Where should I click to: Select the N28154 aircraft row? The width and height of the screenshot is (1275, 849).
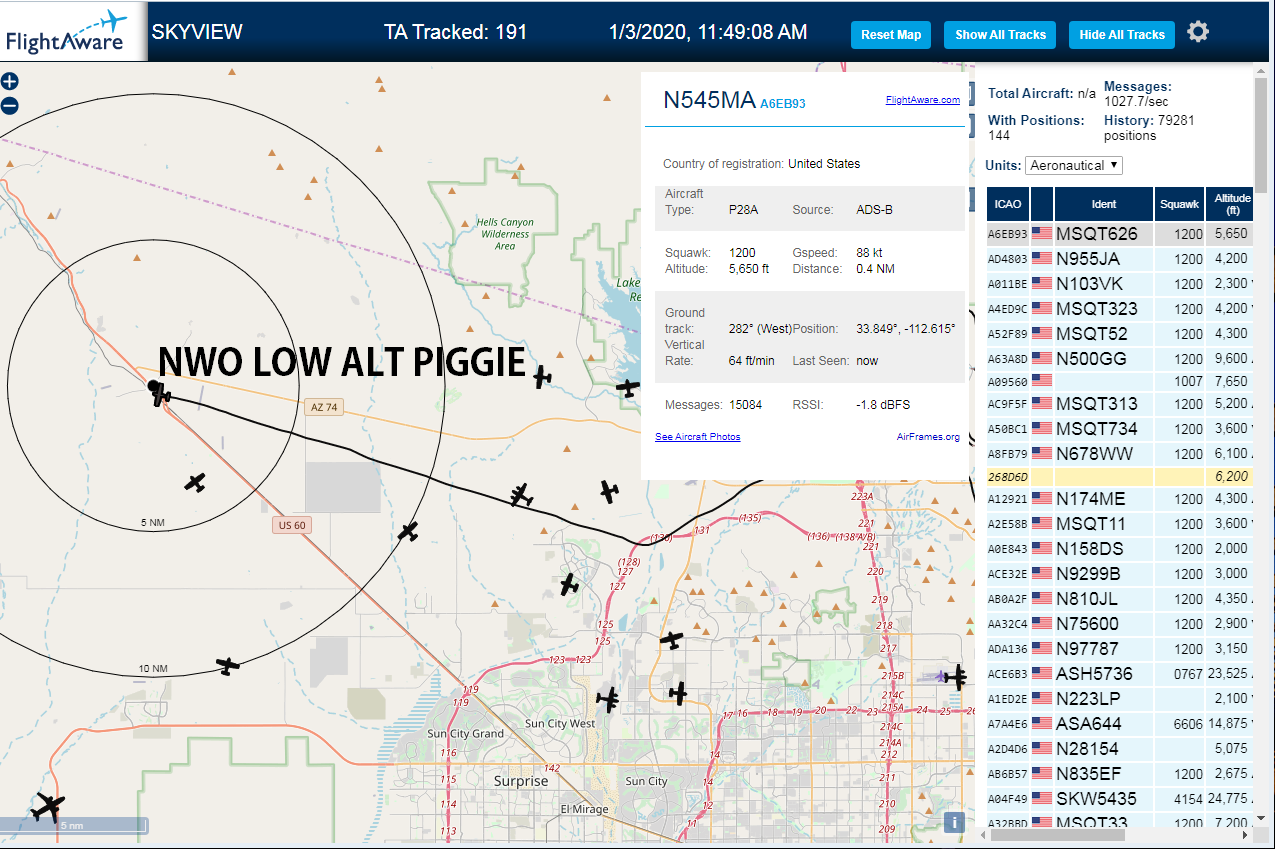[x=1120, y=749]
